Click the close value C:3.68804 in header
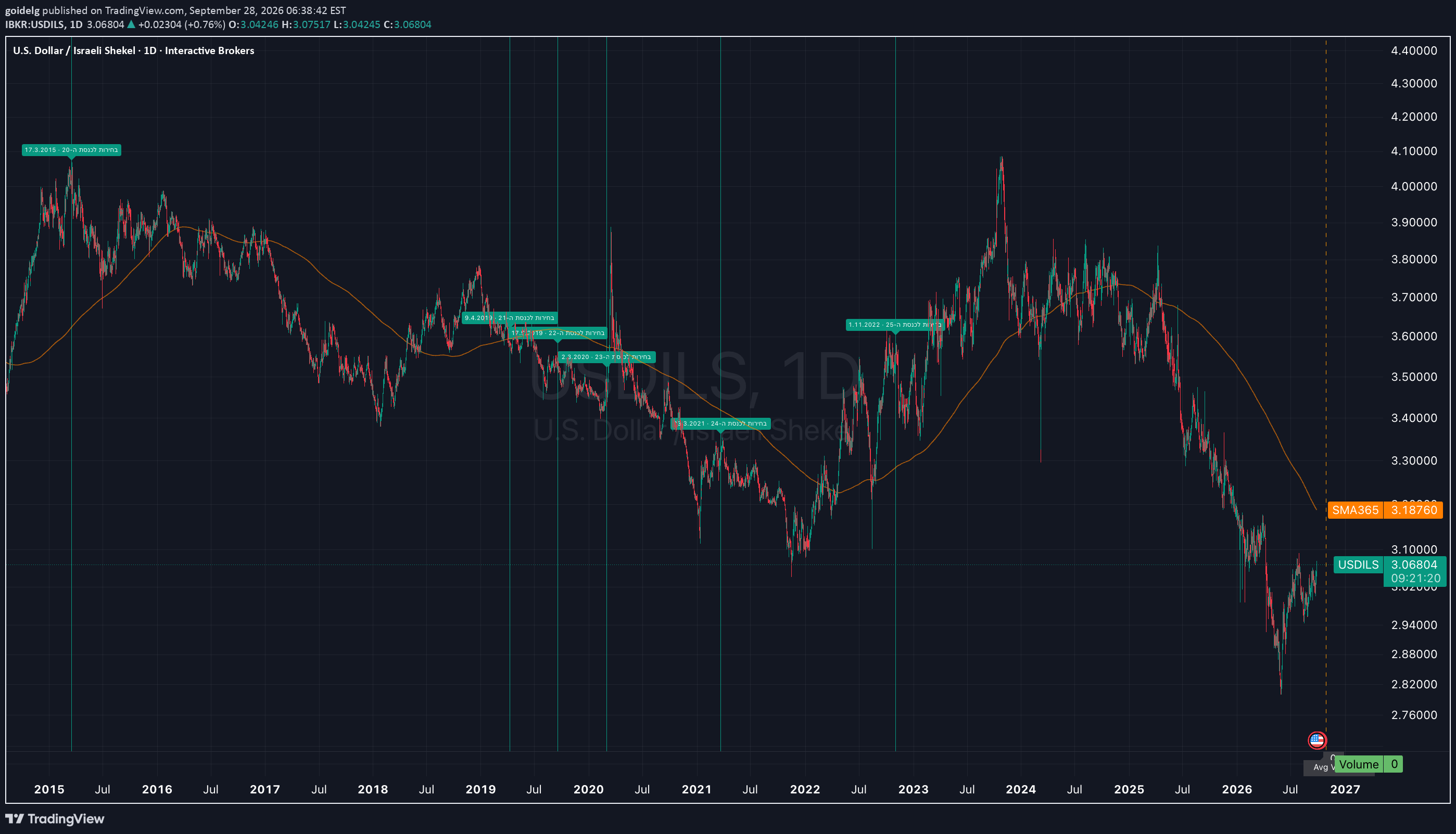The height and width of the screenshot is (834, 1456). [x=408, y=24]
